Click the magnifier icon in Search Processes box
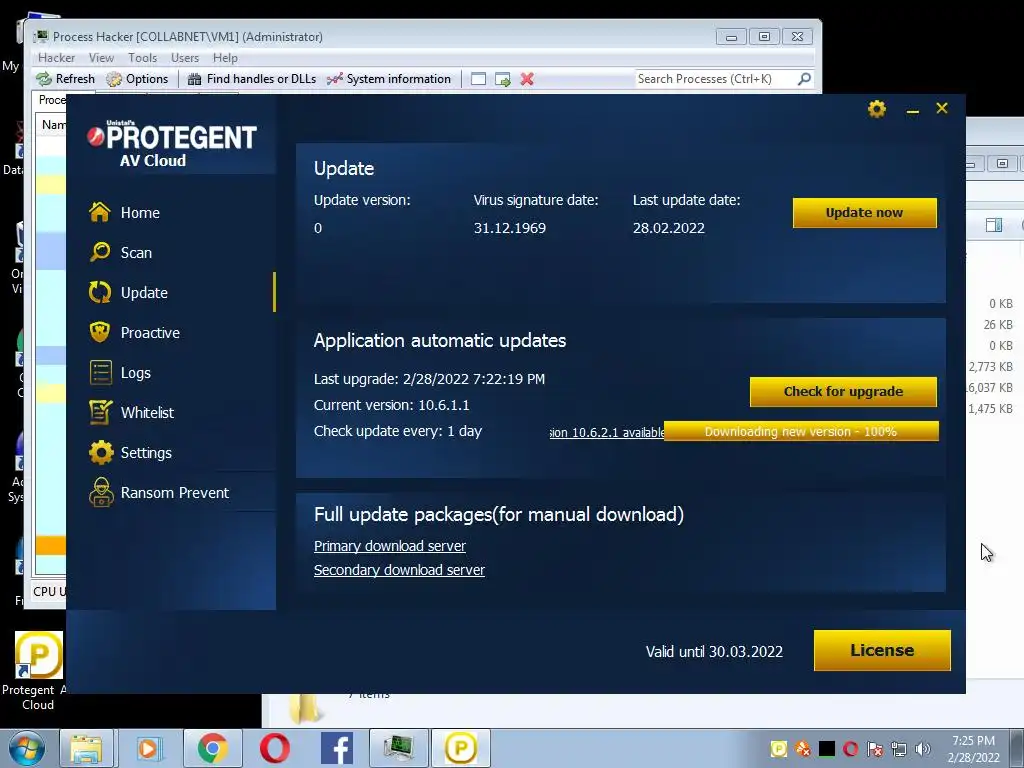1024x768 pixels. click(x=805, y=79)
